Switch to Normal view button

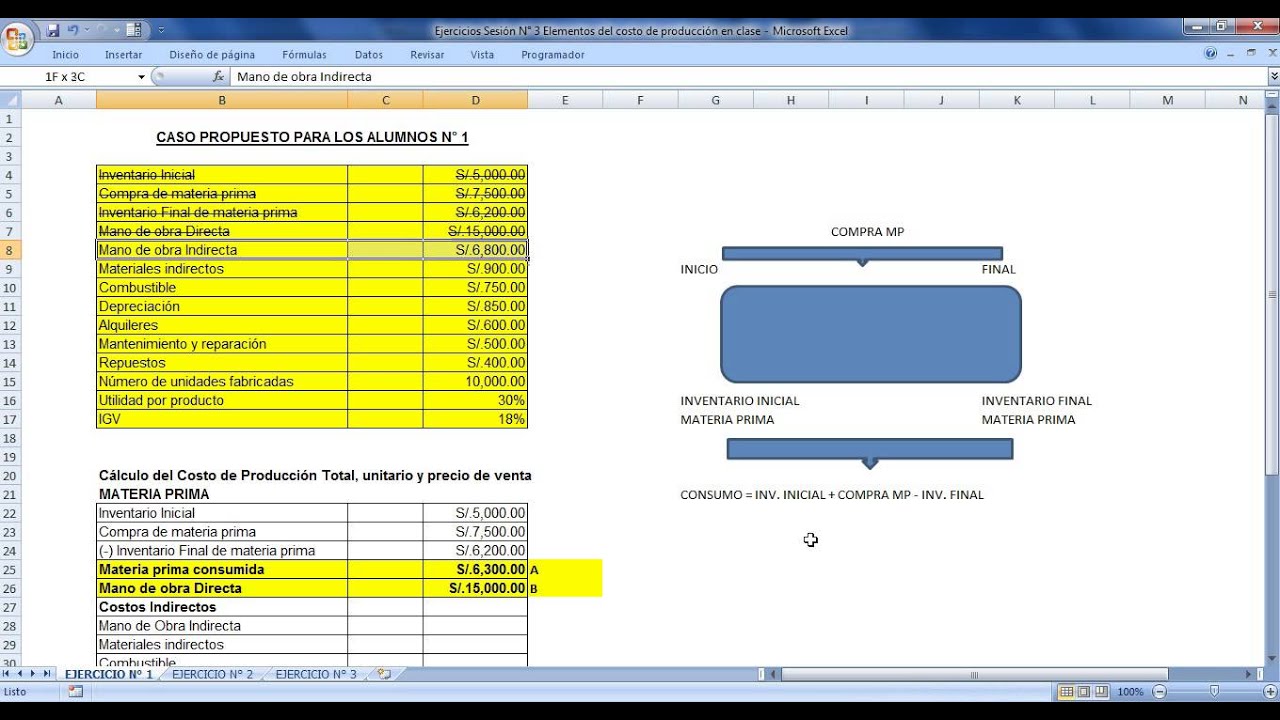tap(1067, 691)
